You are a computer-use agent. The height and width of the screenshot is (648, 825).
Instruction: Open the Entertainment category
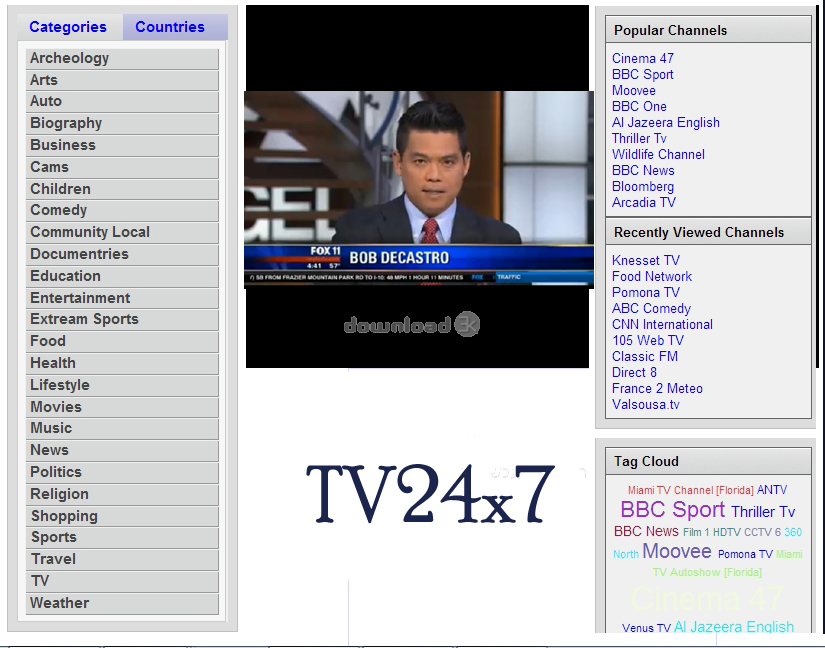point(122,298)
